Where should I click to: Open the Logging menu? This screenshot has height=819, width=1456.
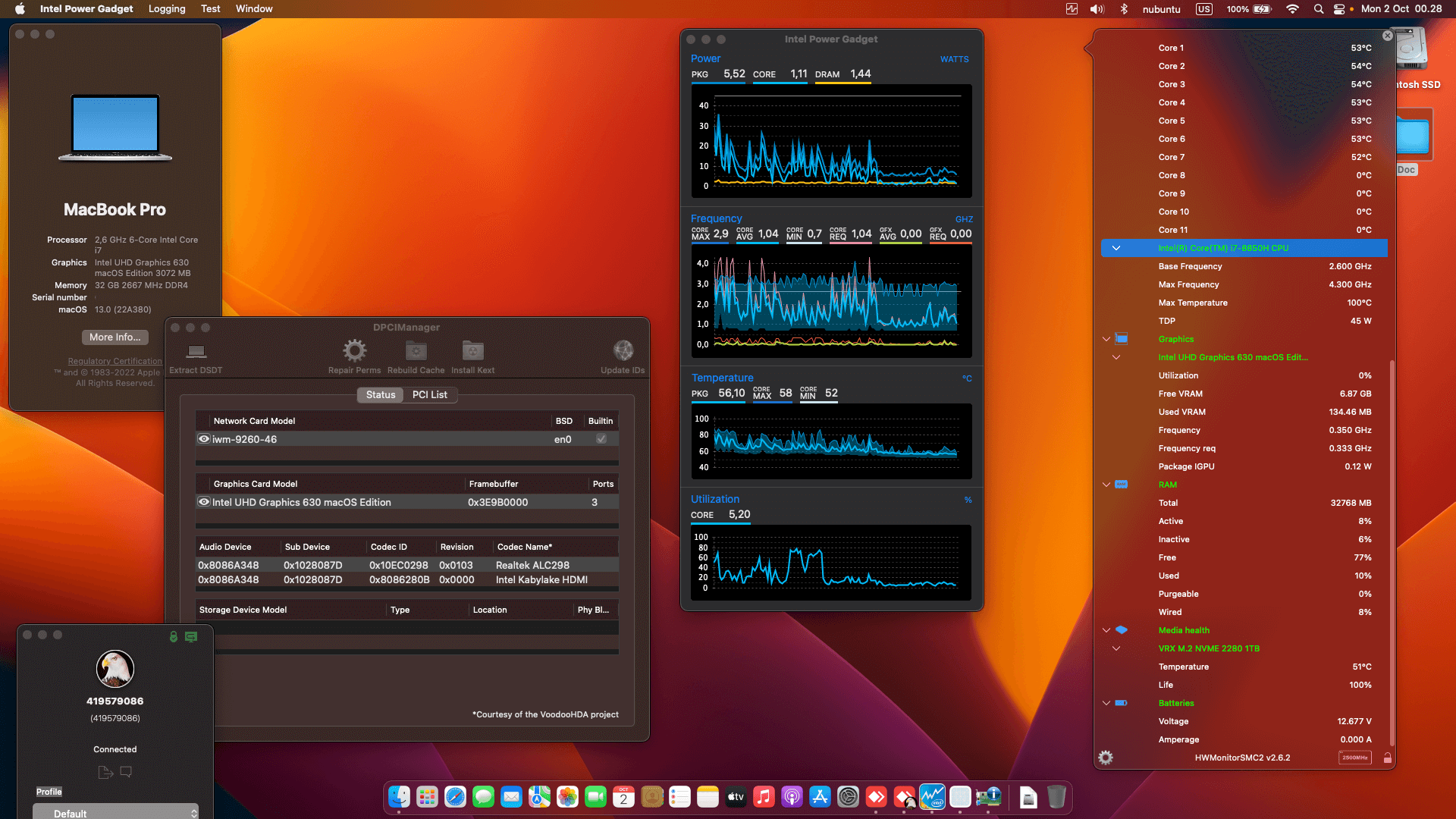(166, 8)
